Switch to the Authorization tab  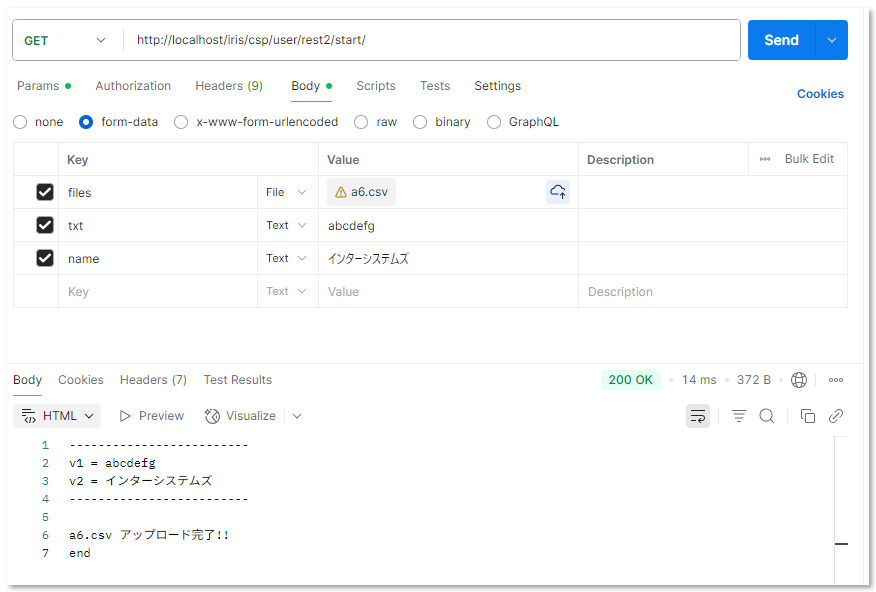click(133, 86)
